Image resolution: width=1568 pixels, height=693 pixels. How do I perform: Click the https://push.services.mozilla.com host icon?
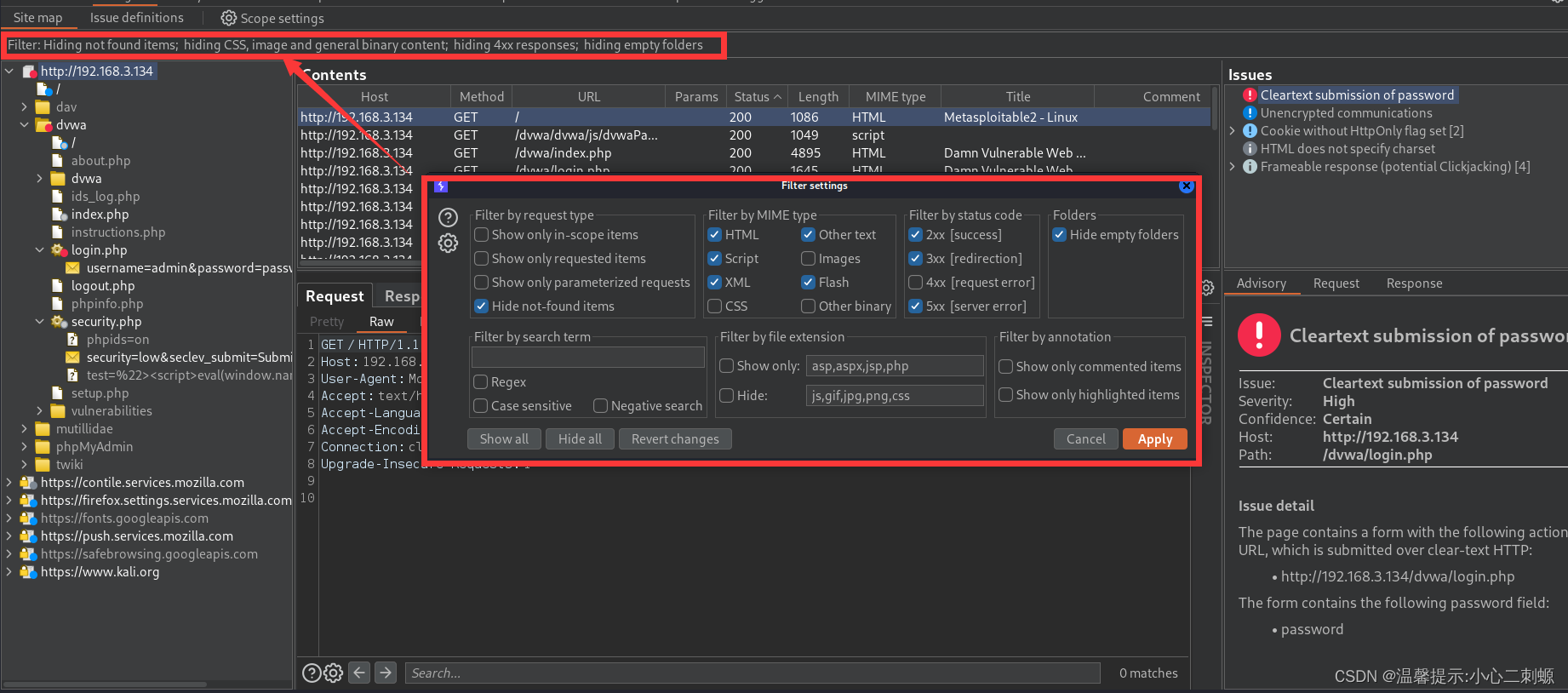[x=28, y=536]
